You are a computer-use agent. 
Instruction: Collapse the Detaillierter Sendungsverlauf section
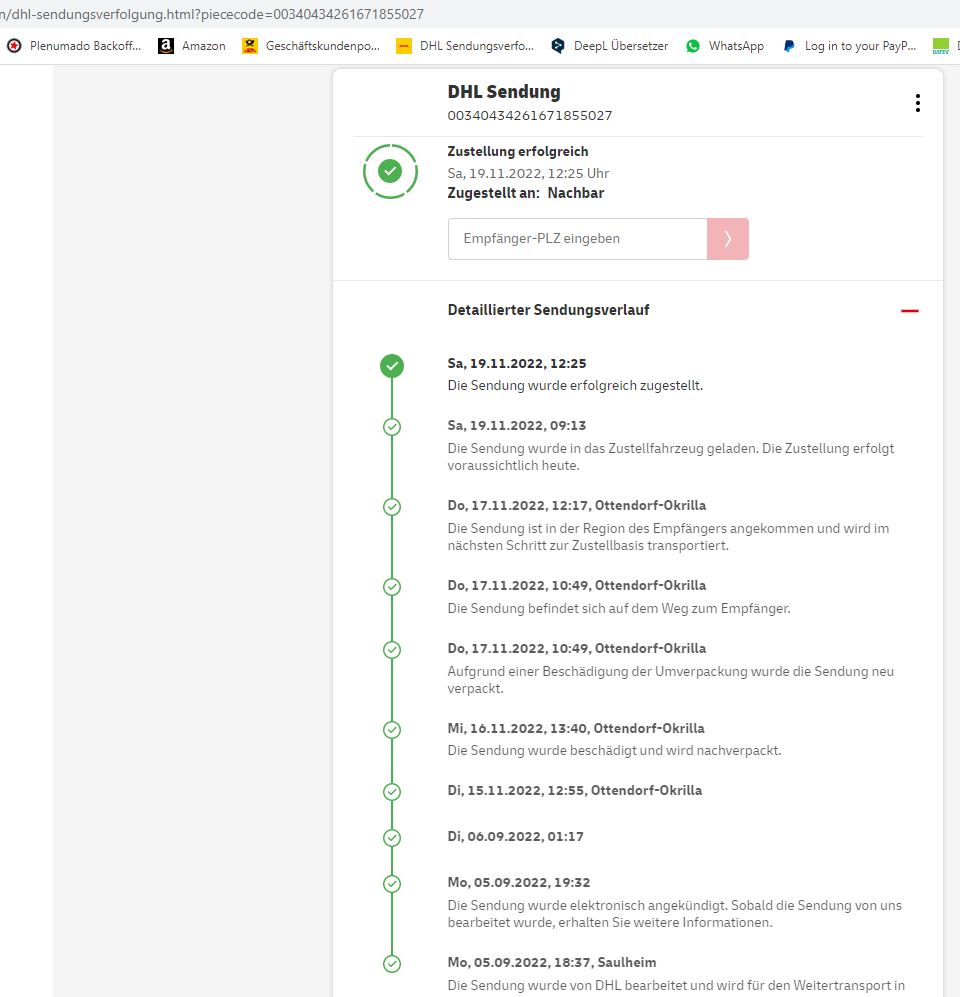(x=910, y=311)
